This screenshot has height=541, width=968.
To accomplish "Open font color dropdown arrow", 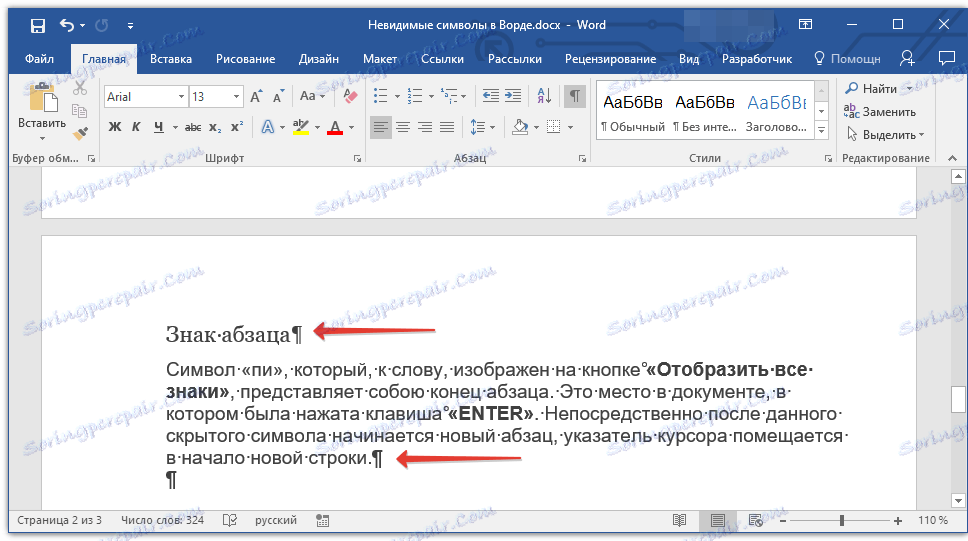I will click(x=351, y=128).
